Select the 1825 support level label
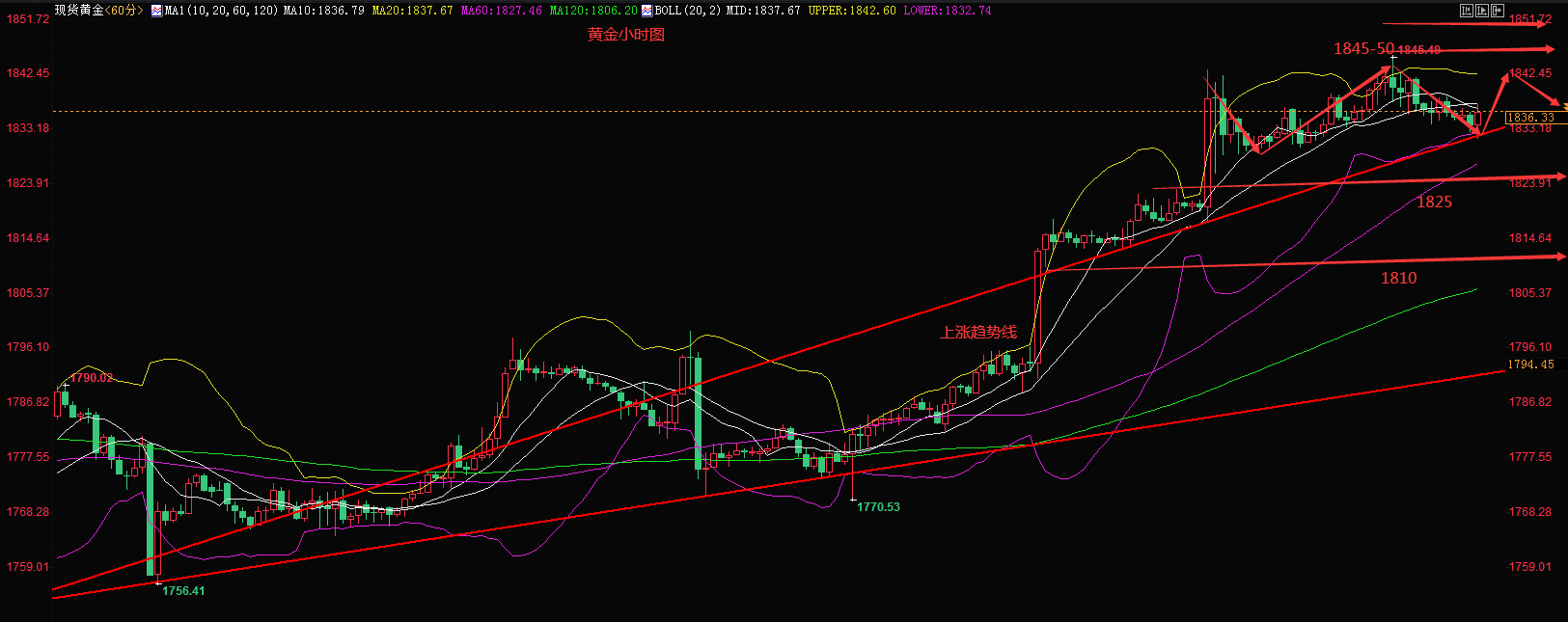Viewport: 1568px width, 622px height. click(1434, 203)
